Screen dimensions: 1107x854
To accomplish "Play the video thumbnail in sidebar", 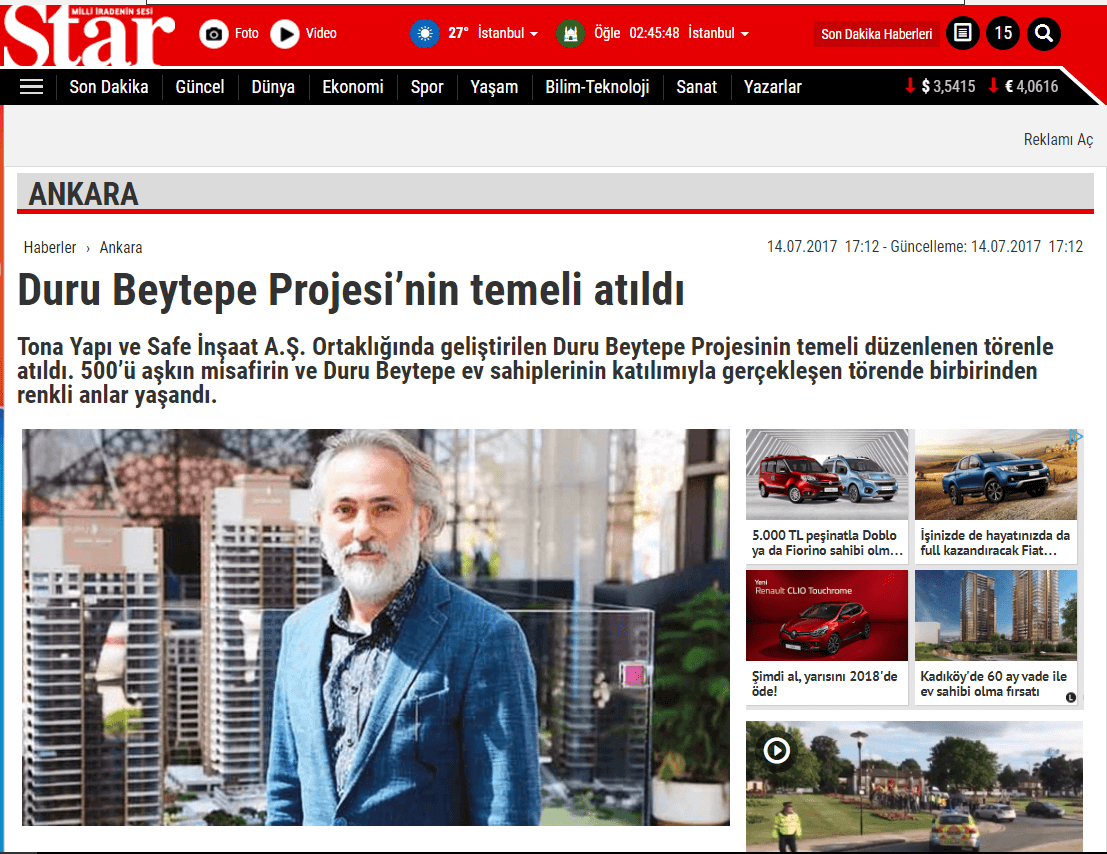I will (x=777, y=750).
